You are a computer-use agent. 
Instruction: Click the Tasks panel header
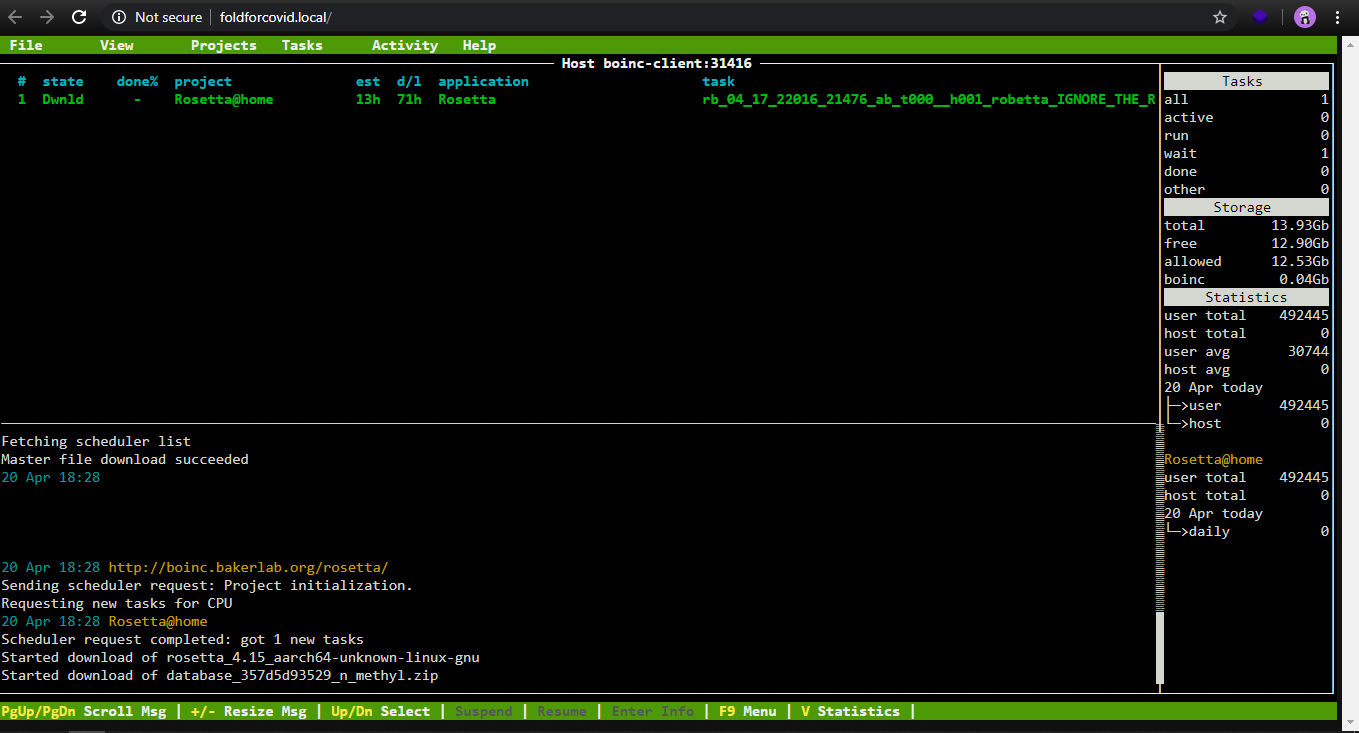[1246, 81]
